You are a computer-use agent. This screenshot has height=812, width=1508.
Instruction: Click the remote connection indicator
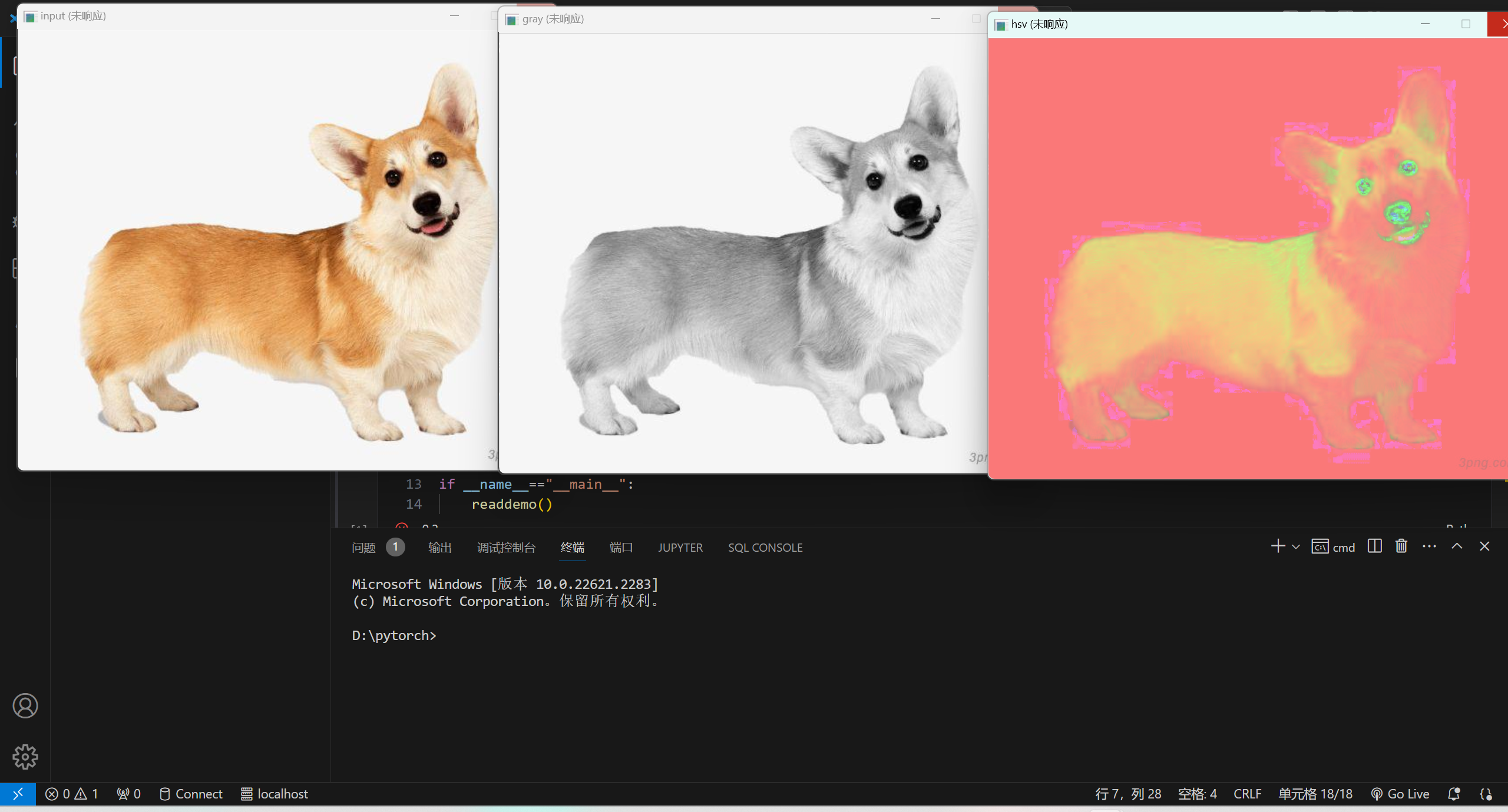pos(18,793)
